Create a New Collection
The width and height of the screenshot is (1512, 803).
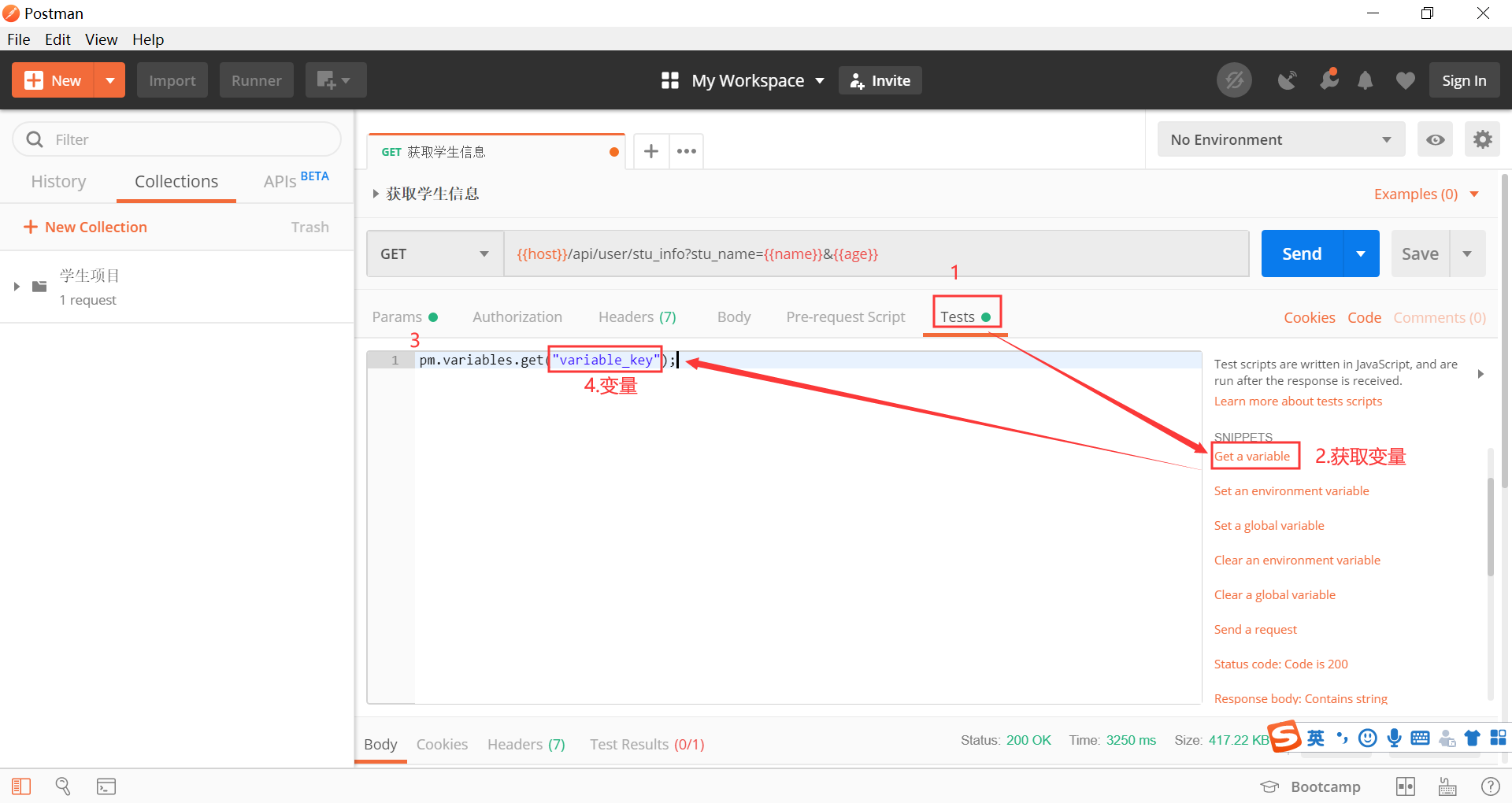click(85, 227)
